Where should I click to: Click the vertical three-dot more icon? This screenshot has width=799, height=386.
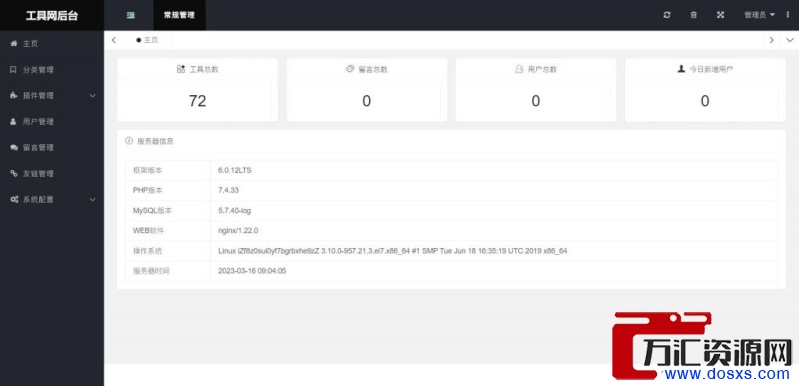[788, 15]
